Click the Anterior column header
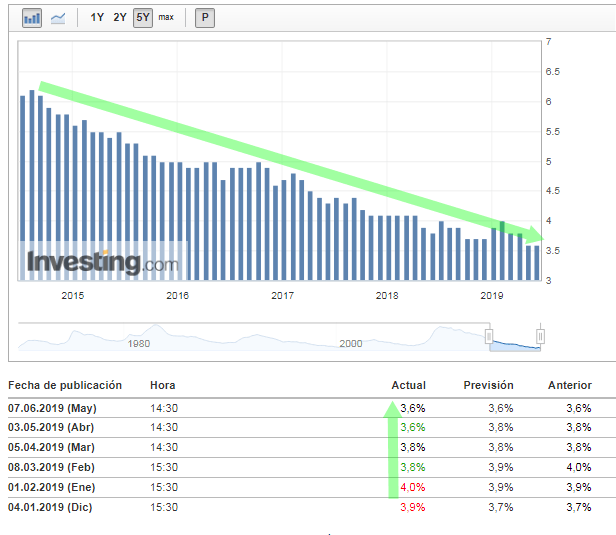616x535 pixels. [x=569, y=385]
